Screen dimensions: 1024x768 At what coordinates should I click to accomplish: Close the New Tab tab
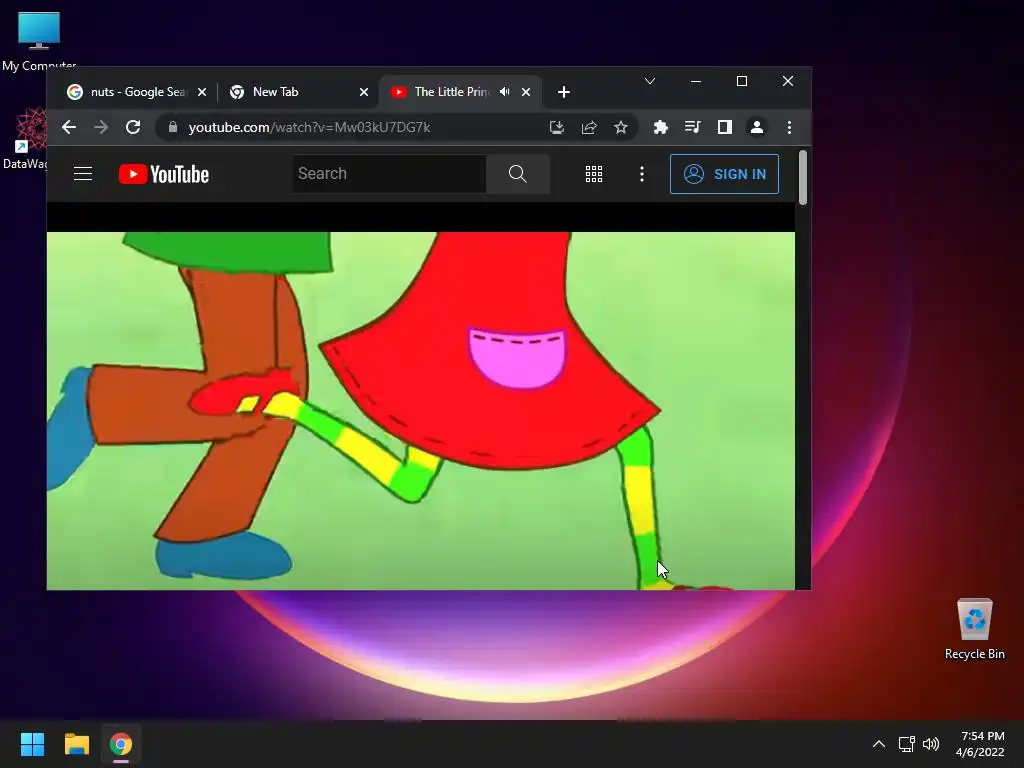(x=364, y=92)
